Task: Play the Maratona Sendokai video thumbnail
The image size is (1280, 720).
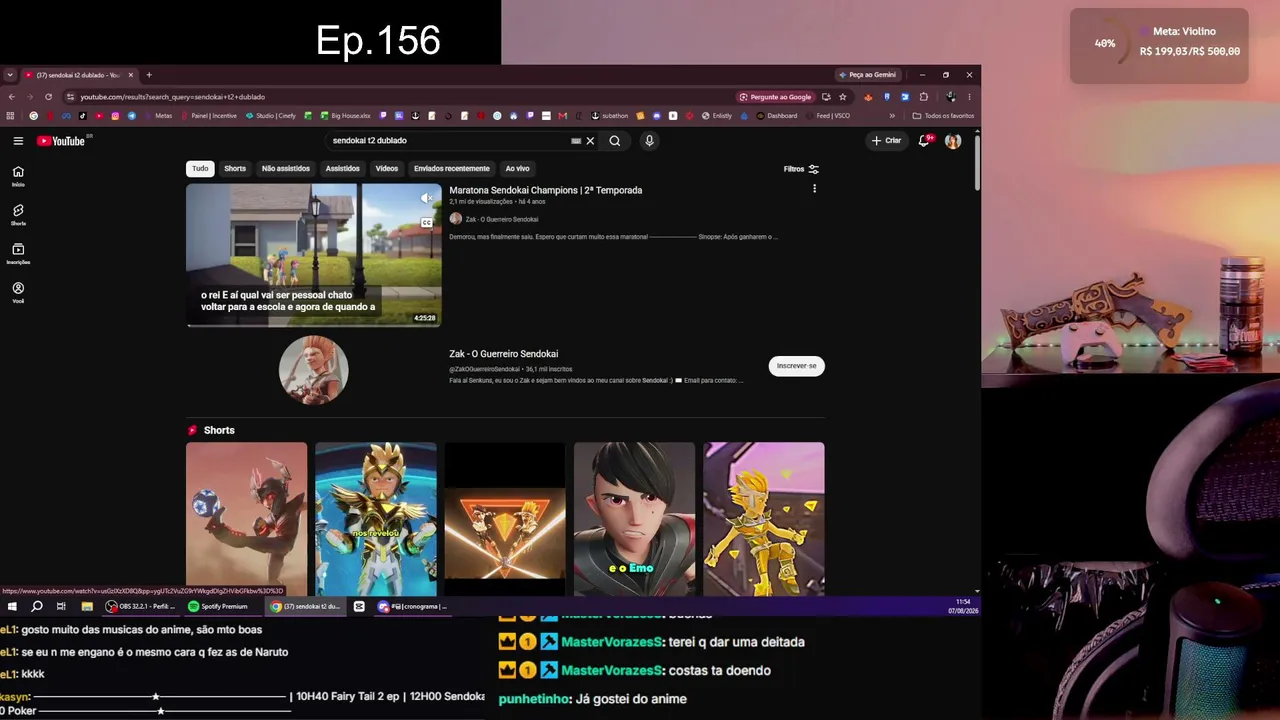Action: point(314,255)
